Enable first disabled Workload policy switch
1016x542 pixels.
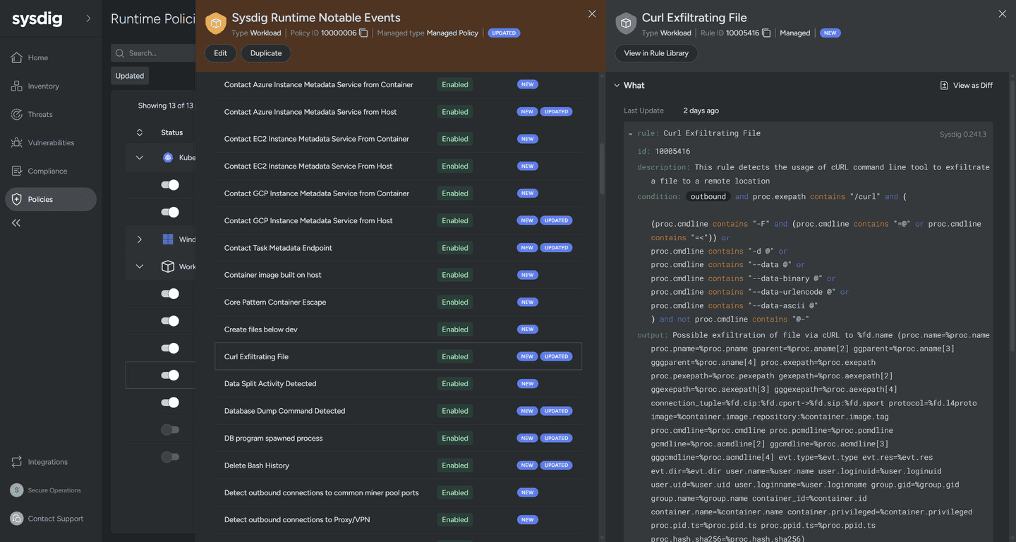pos(170,430)
